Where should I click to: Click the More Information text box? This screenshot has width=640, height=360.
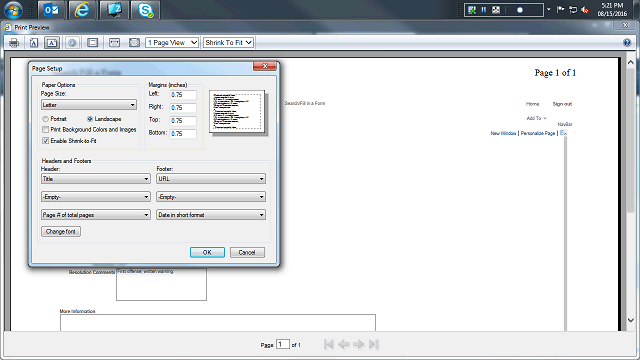(218, 322)
